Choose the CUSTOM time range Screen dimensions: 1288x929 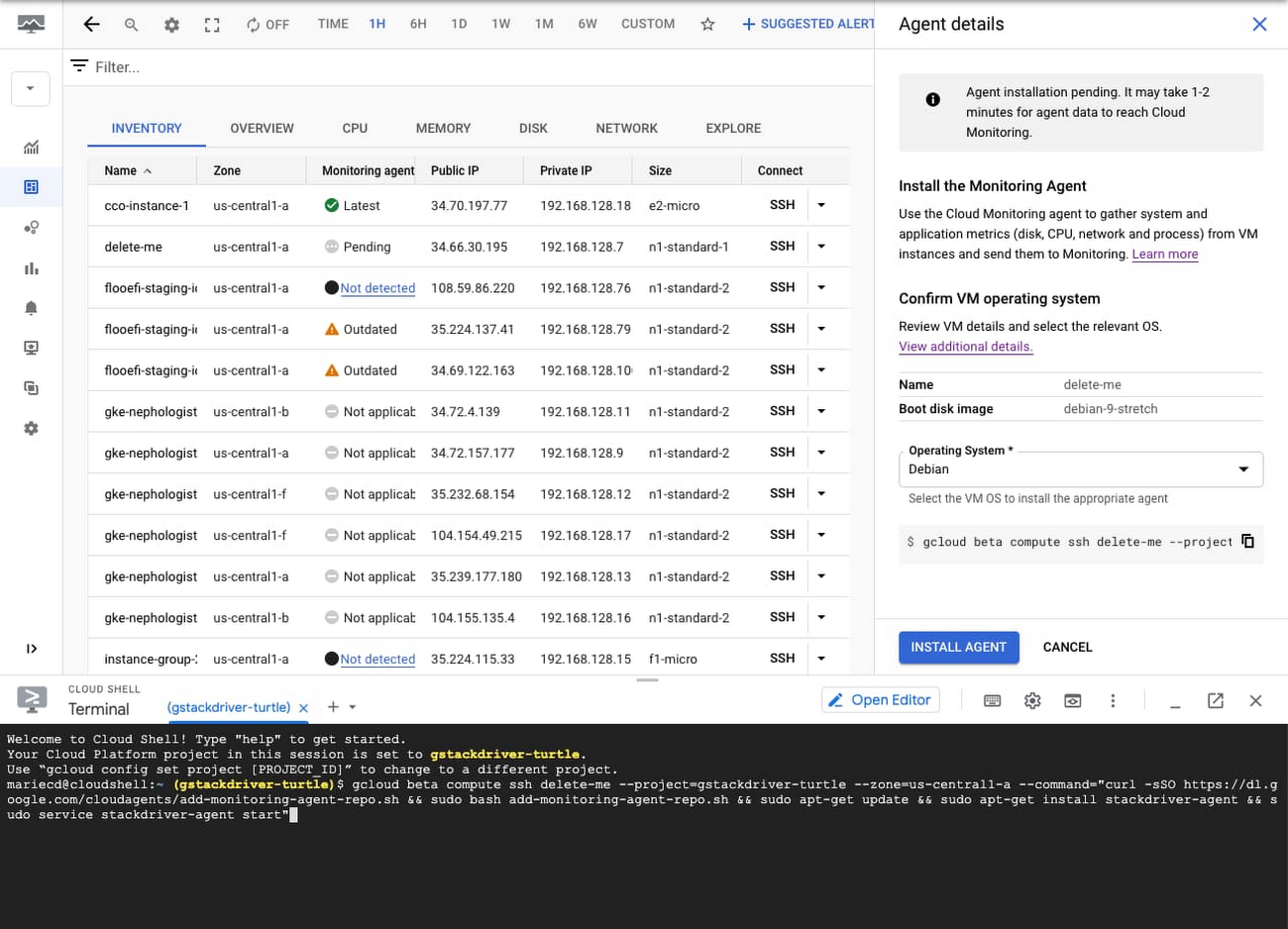pos(648,24)
